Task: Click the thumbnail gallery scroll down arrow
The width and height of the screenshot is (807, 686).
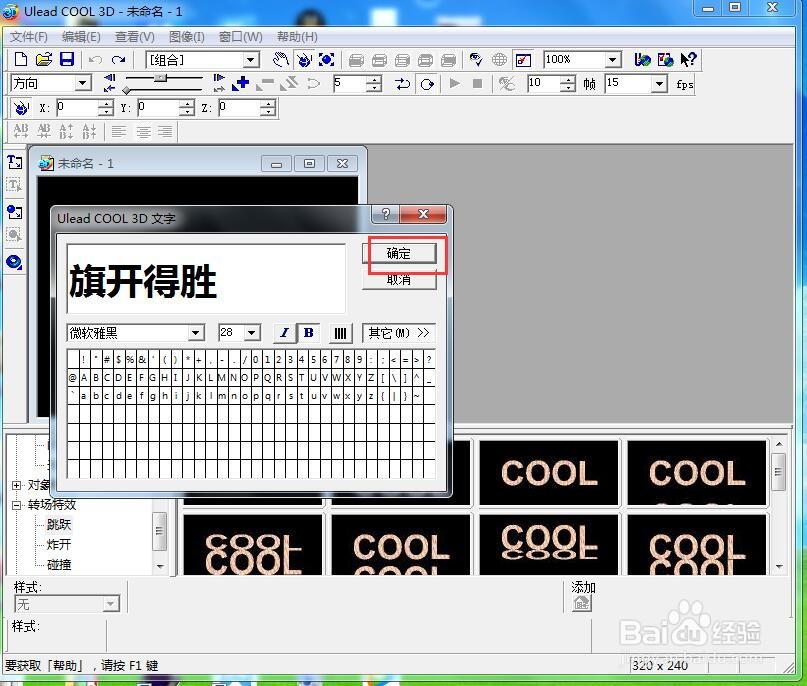Action: pyautogui.click(x=779, y=567)
